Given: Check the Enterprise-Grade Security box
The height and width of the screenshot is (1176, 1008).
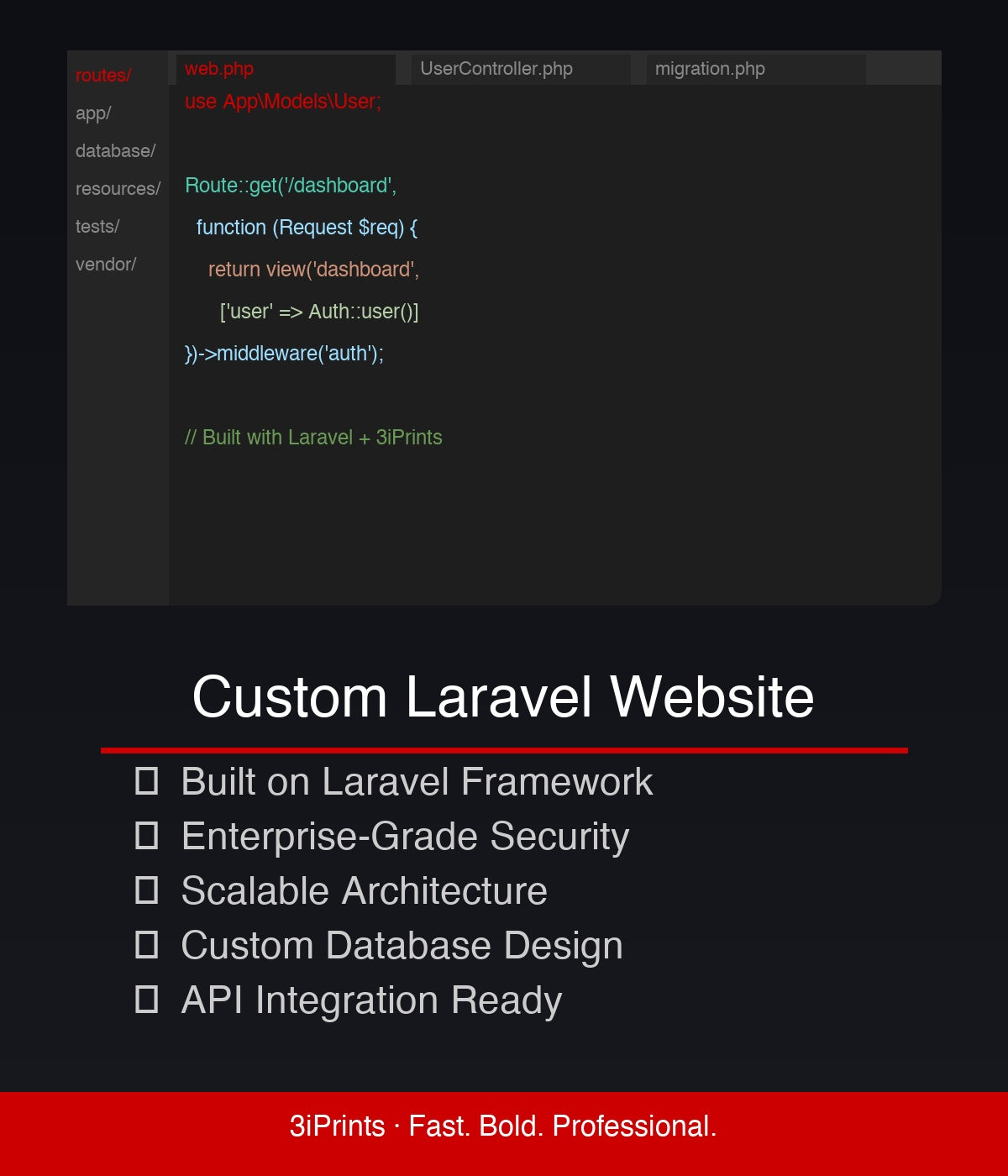Looking at the screenshot, I should click(x=148, y=837).
